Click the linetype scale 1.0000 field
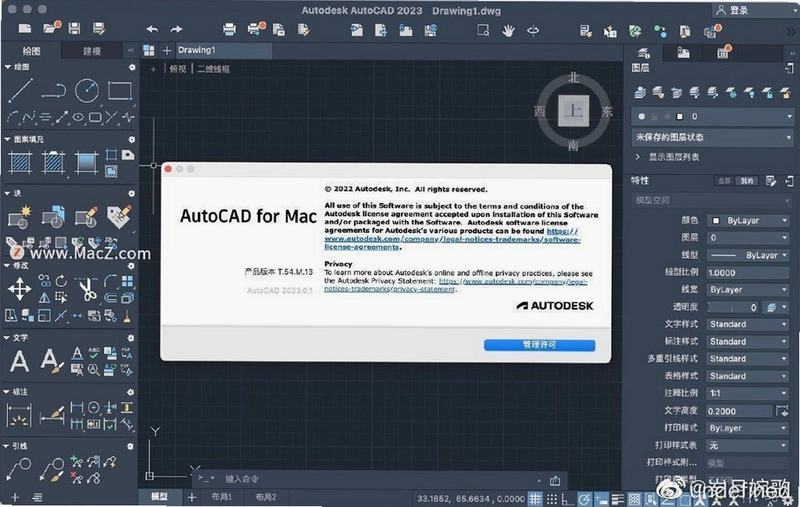The width and height of the screenshot is (800, 507). [x=748, y=272]
